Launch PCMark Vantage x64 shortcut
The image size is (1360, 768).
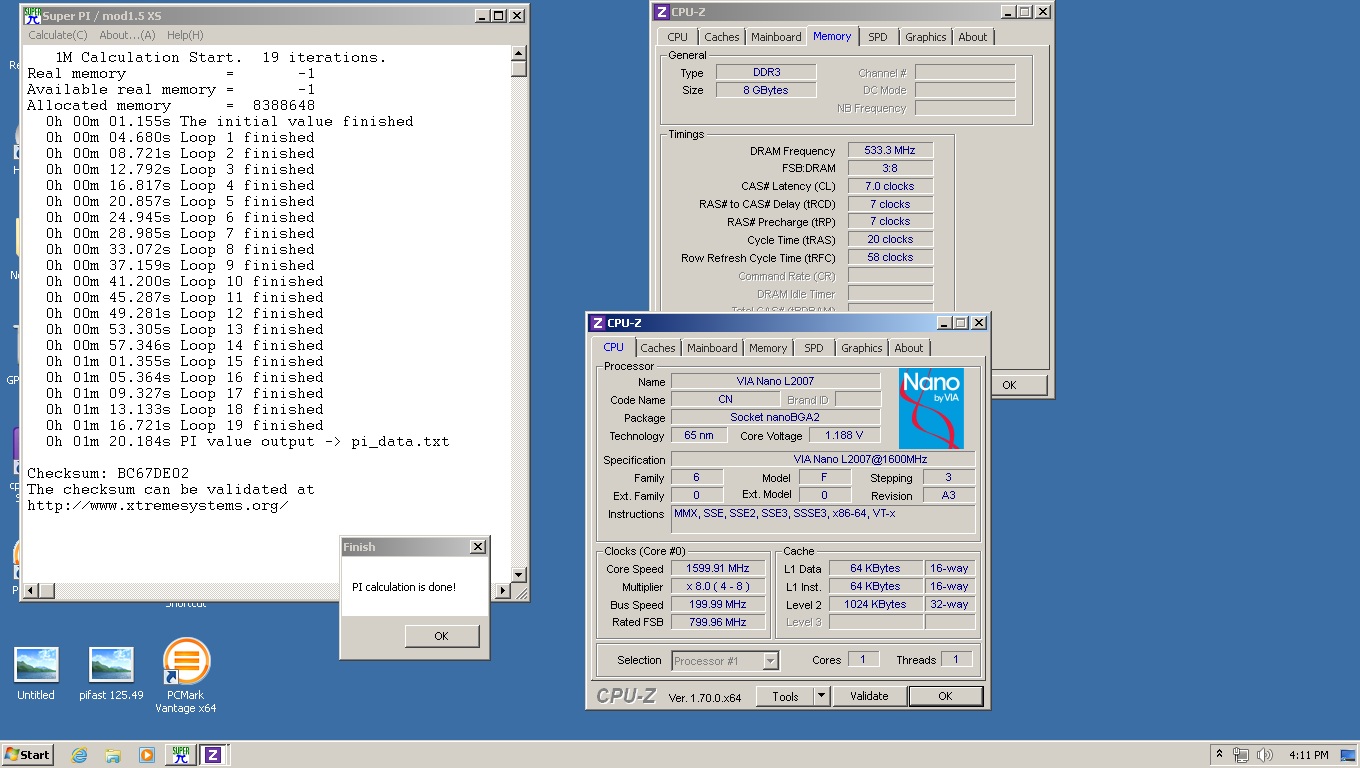click(186, 676)
